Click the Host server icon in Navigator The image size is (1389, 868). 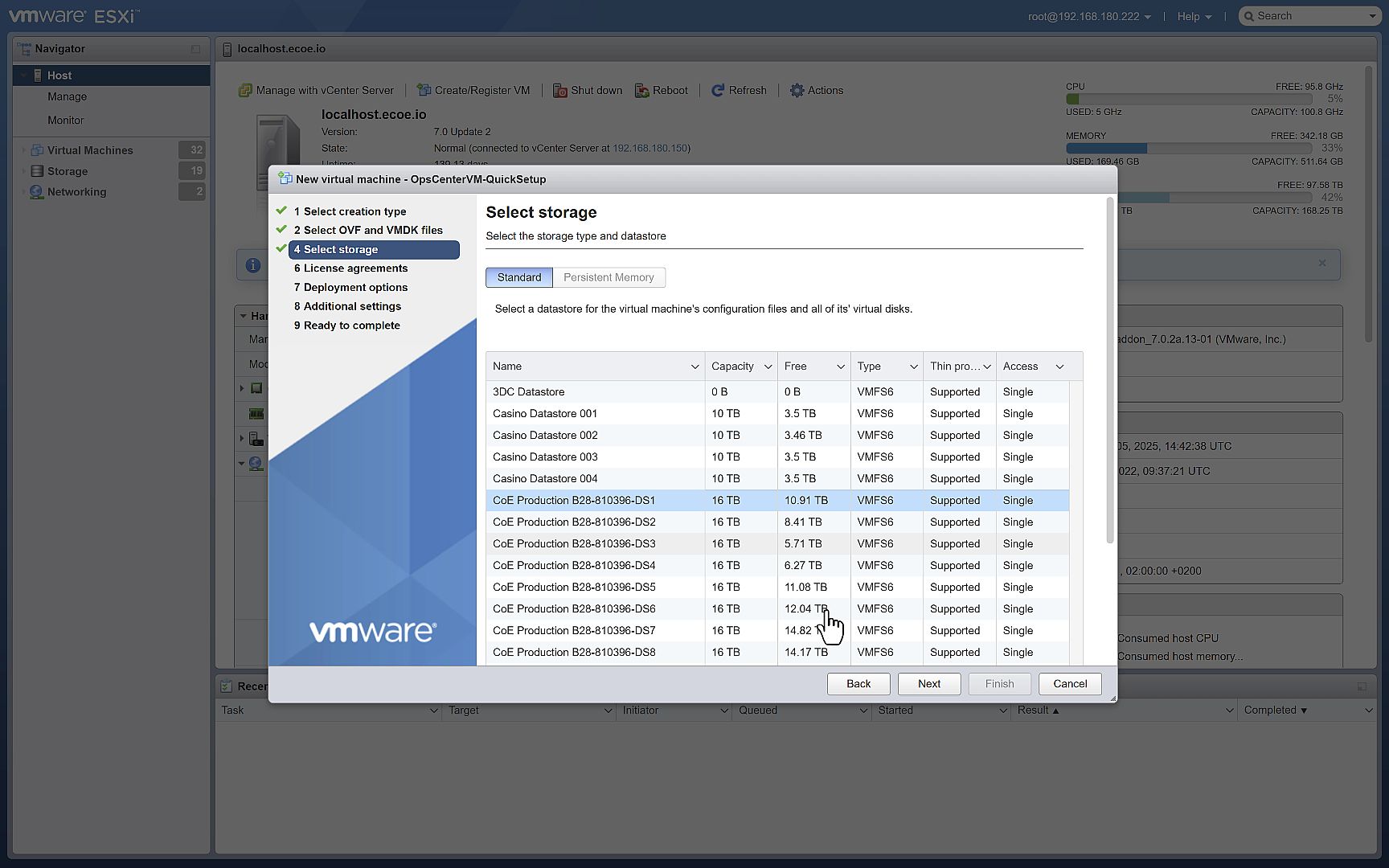coord(38,76)
